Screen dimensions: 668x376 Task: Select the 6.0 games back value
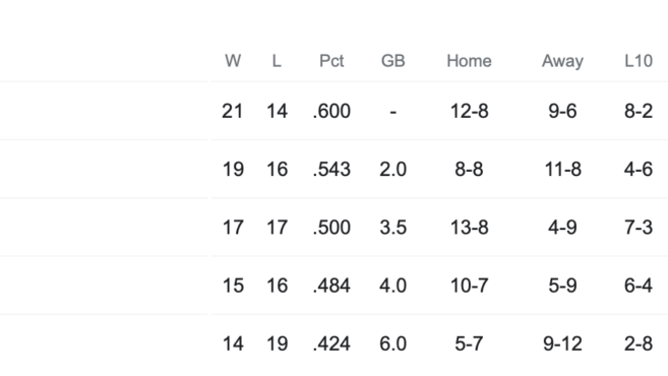coord(393,344)
